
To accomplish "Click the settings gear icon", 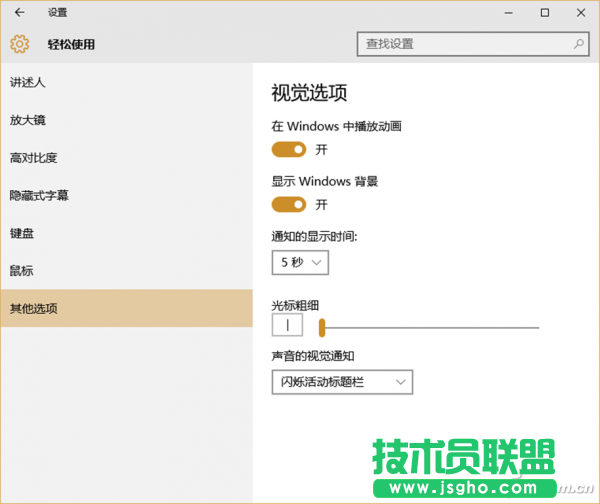I will point(20,44).
